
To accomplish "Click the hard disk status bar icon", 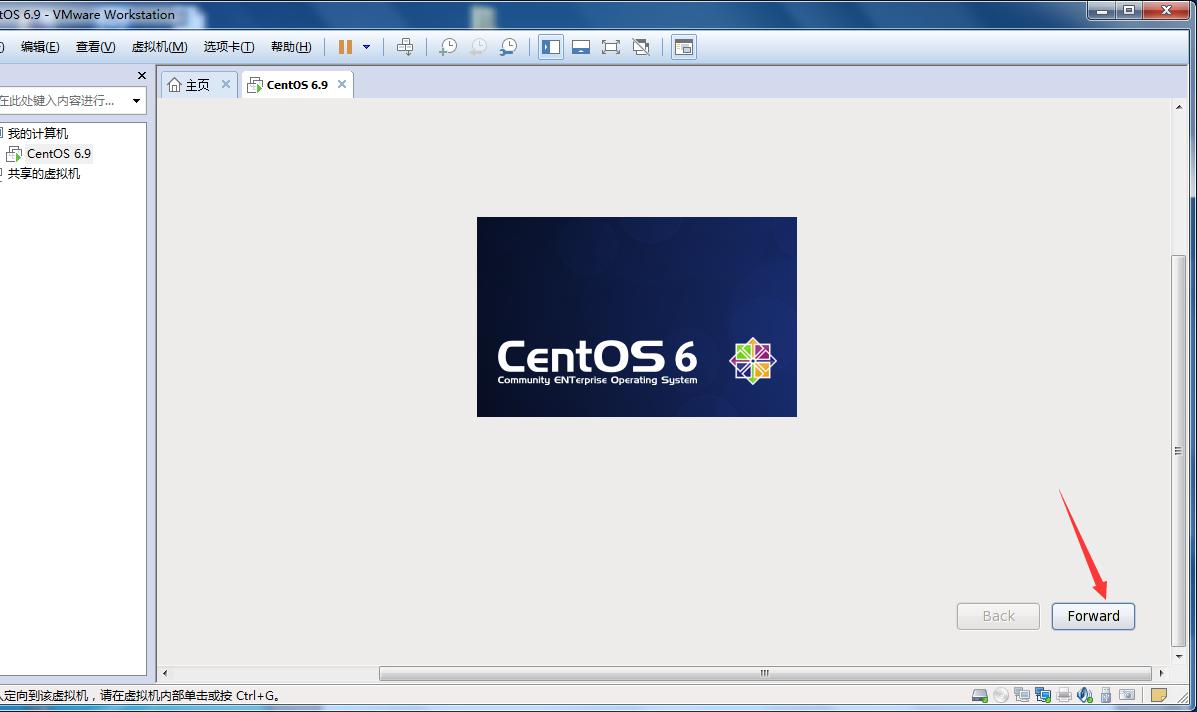I will tap(979, 694).
